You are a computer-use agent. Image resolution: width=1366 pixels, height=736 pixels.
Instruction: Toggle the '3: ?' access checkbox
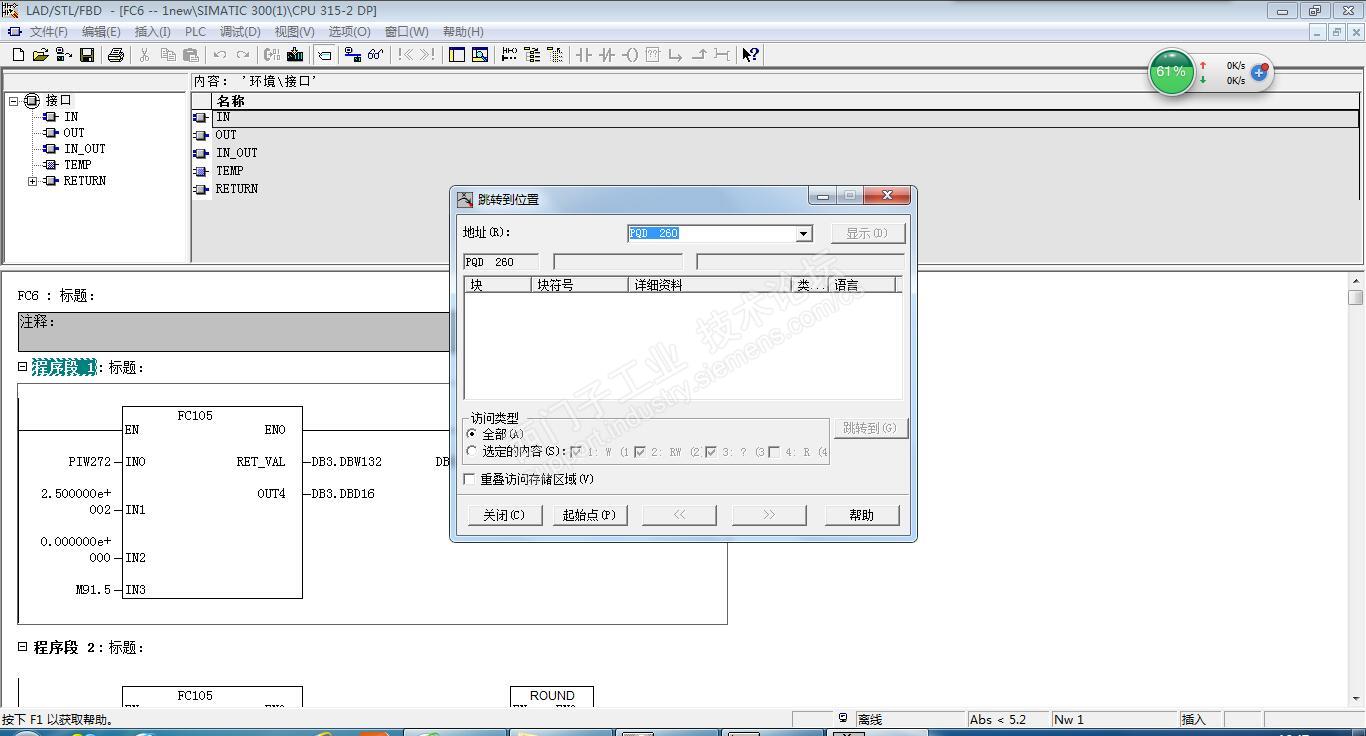pos(711,452)
